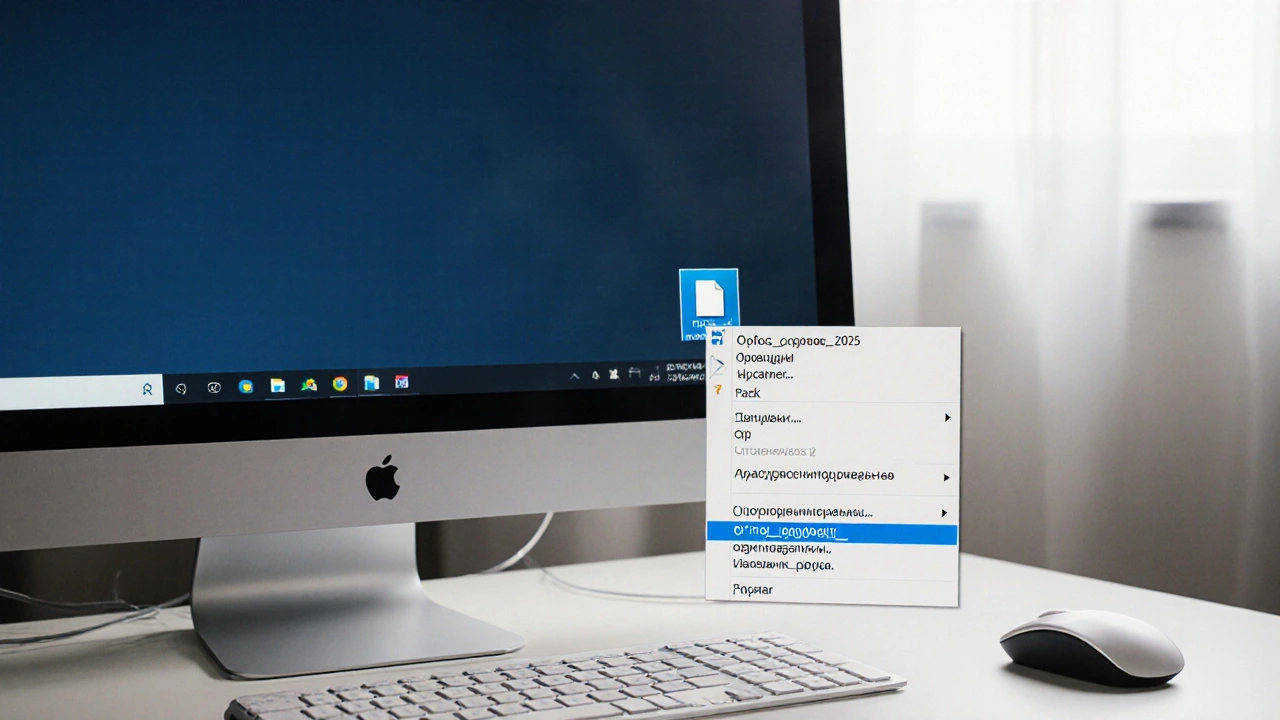Expand the first submenu arrow in context menu
This screenshot has height=720, width=1280.
point(947,417)
